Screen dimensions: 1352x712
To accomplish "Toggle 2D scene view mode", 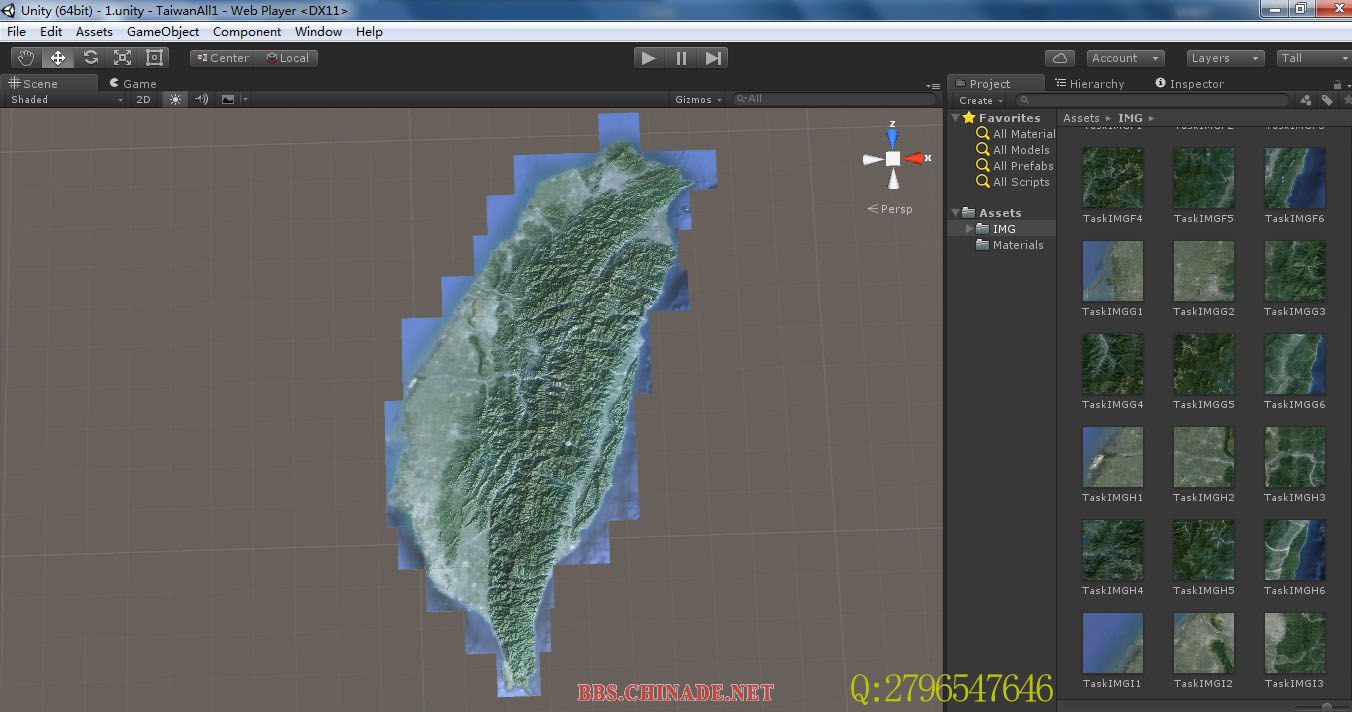I will click(x=143, y=99).
